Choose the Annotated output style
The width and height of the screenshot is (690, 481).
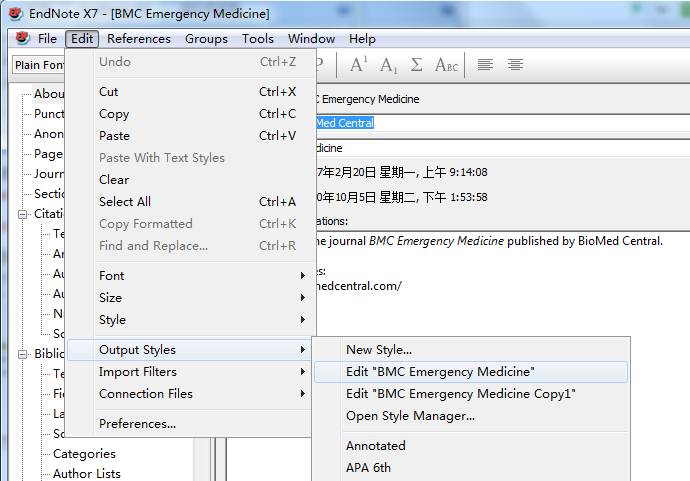point(471,446)
